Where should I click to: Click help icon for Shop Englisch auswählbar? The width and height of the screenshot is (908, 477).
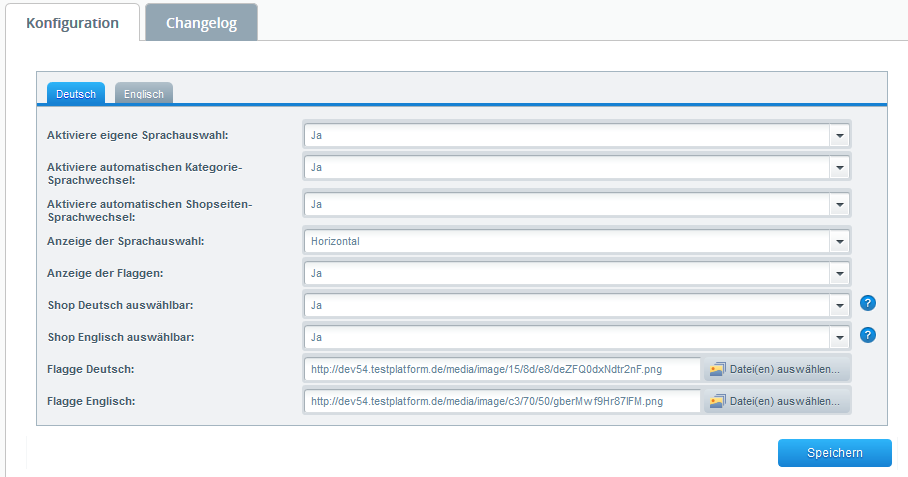[x=867, y=335]
